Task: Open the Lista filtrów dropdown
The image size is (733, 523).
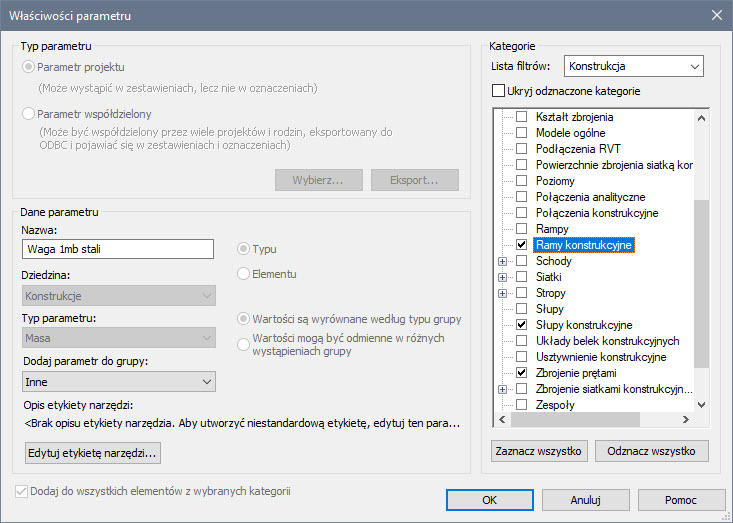Action: point(634,67)
